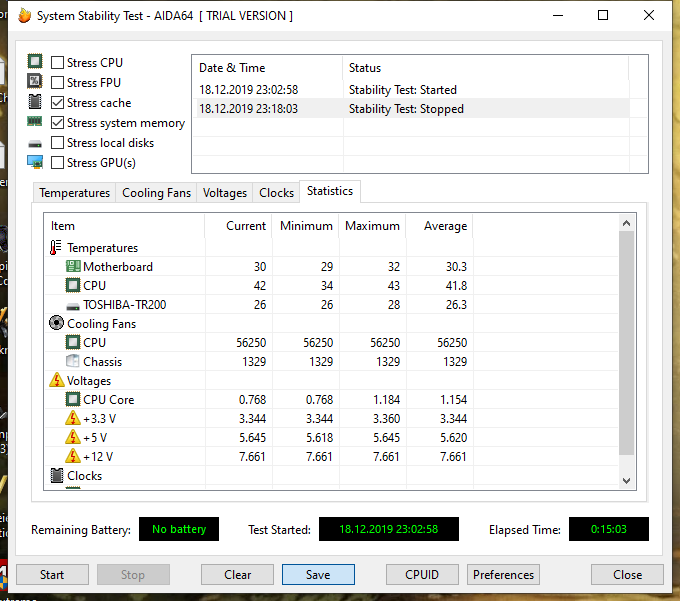Open the Voltages tab
The height and width of the screenshot is (601, 680).
[225, 193]
